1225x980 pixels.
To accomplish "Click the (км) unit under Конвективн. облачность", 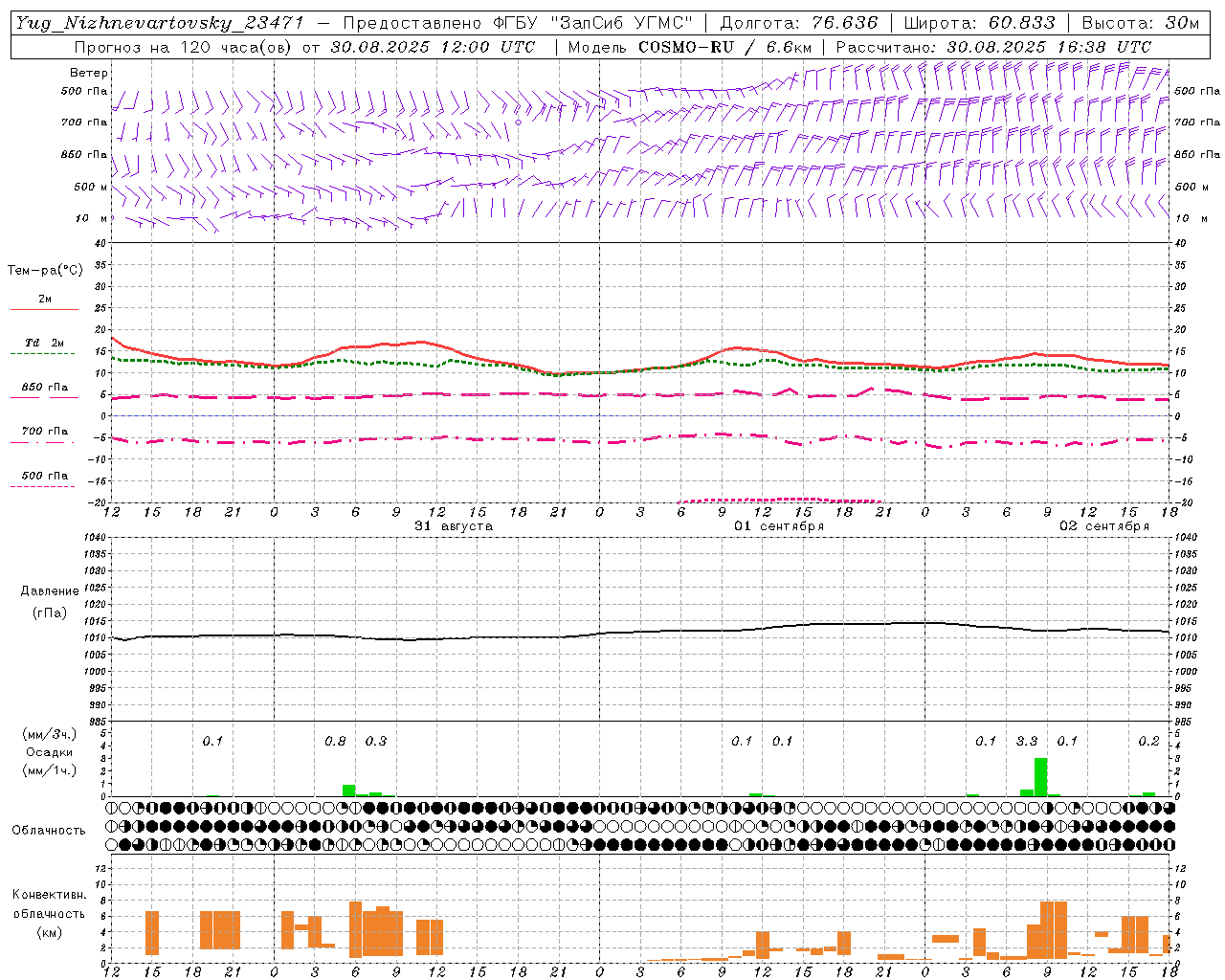I will 49,932.
